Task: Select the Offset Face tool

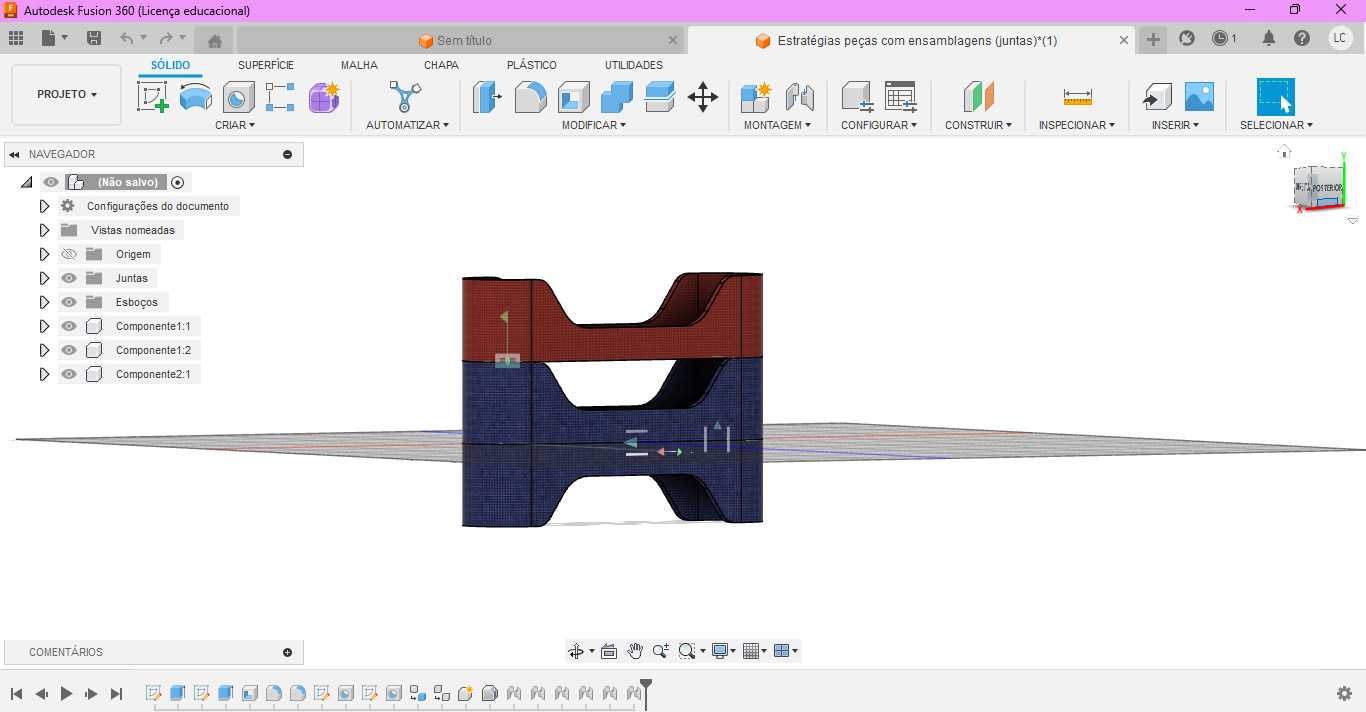Action: point(660,97)
